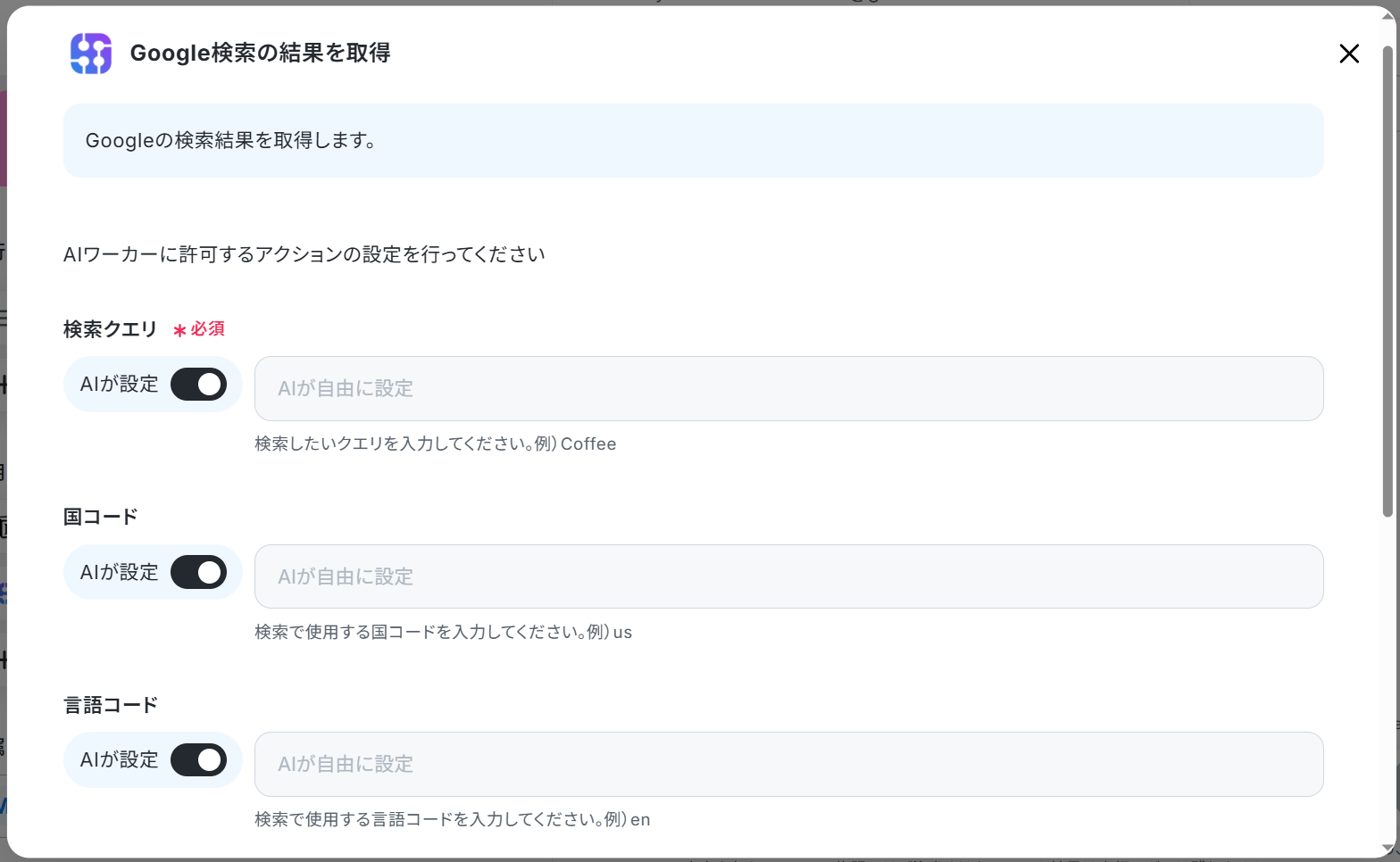Select the Google検索の結果を取得 title text

tap(260, 54)
